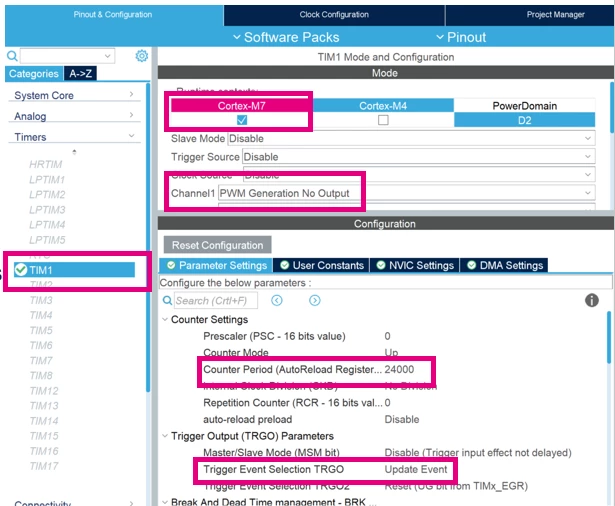Open the Clock Source dropdown

419,175
